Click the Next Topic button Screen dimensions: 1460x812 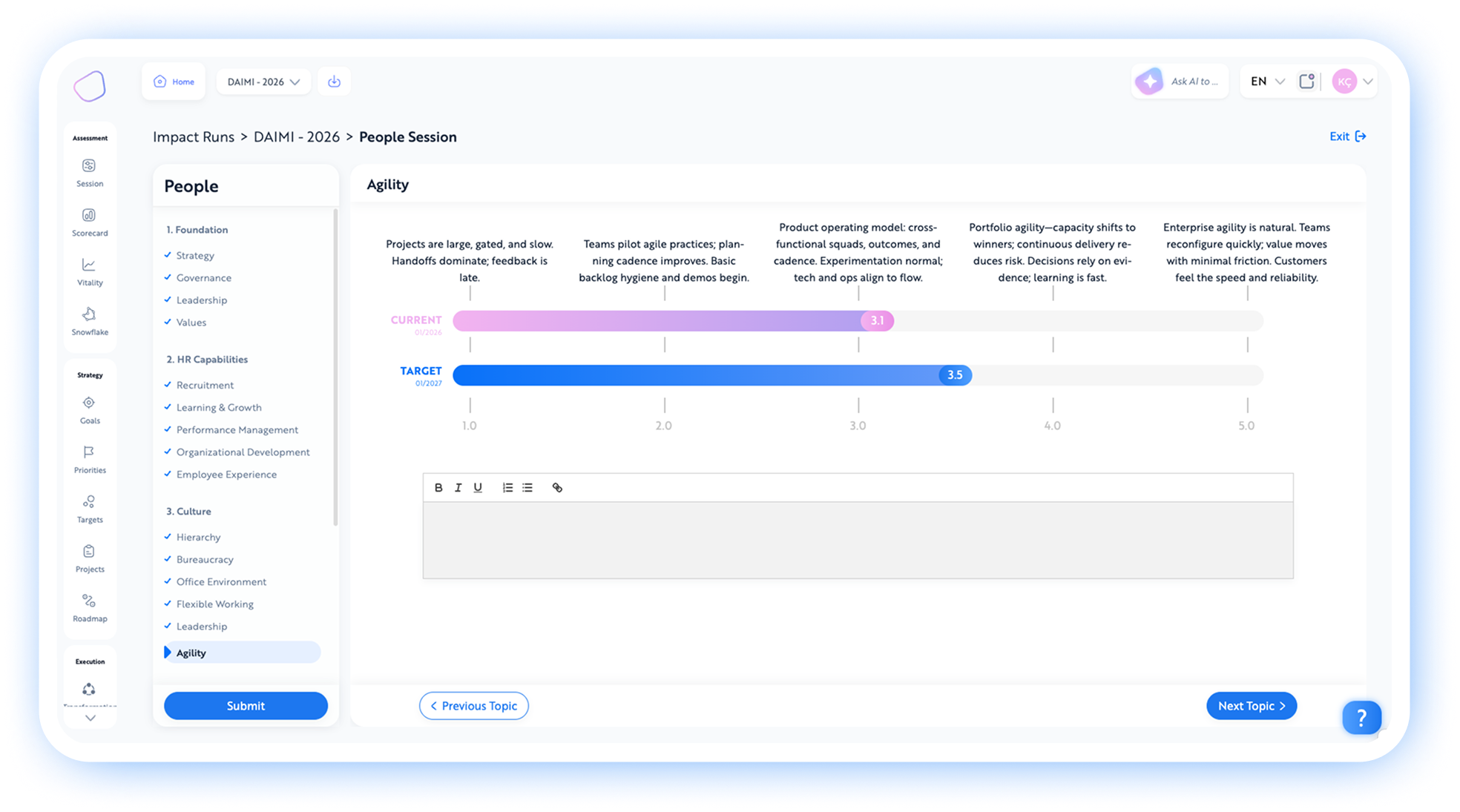1251,706
